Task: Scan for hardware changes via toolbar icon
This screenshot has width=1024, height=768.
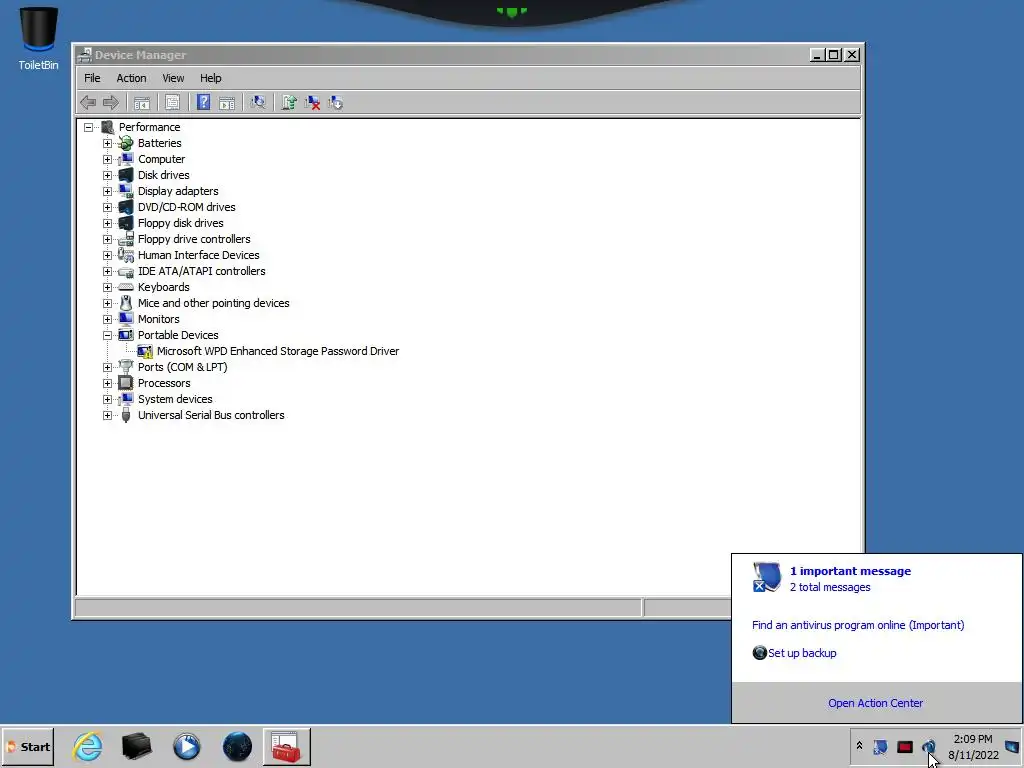Action: point(258,103)
